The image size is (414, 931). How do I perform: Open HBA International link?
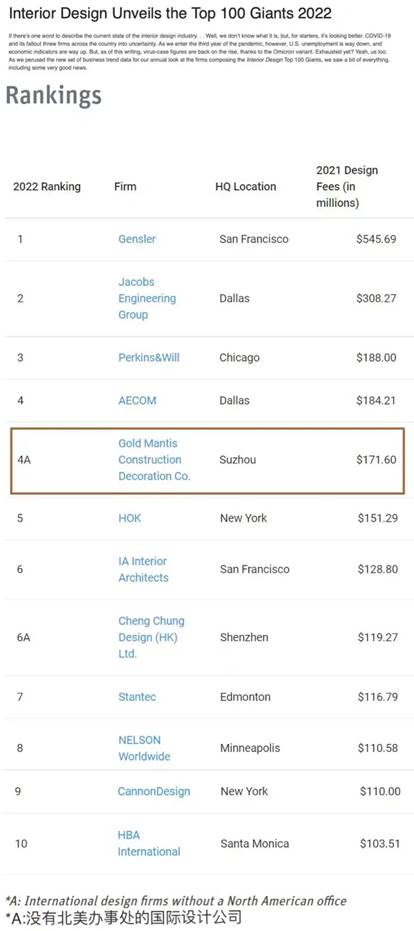click(x=148, y=843)
